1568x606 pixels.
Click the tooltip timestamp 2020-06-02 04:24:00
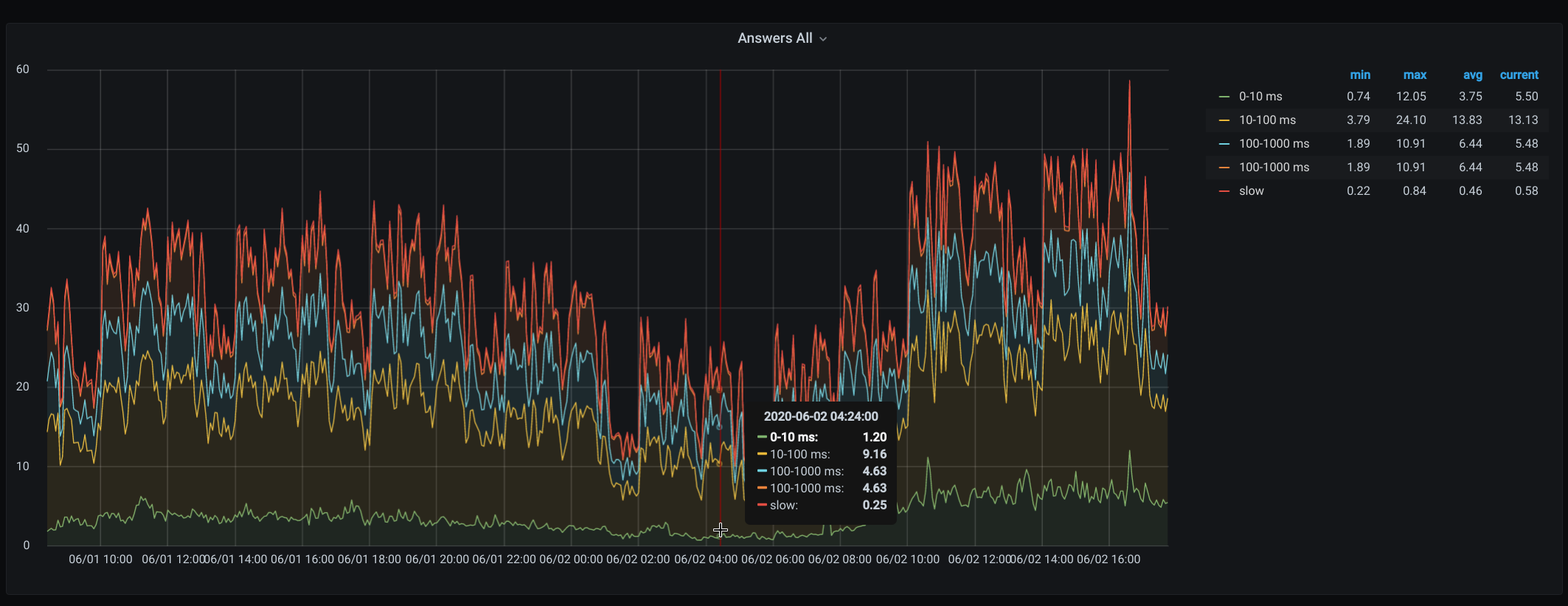[821, 417]
